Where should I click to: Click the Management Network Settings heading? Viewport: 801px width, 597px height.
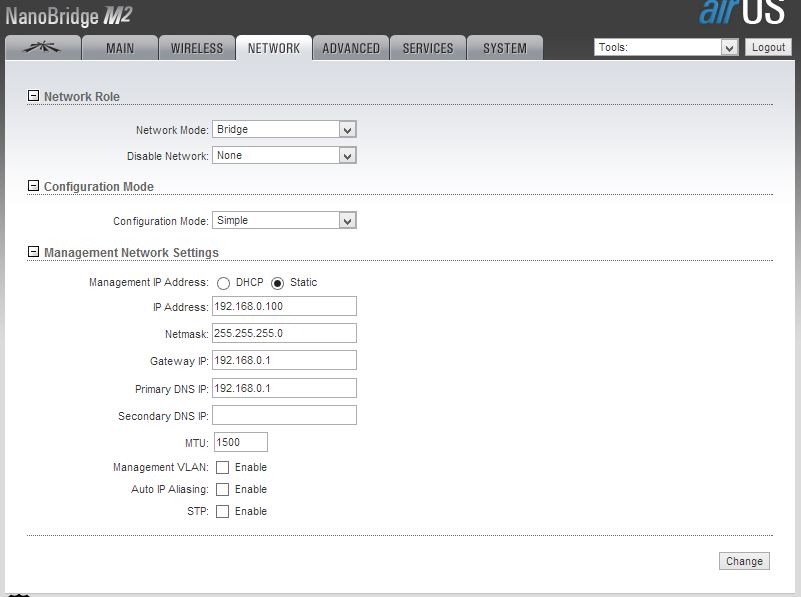(131, 253)
